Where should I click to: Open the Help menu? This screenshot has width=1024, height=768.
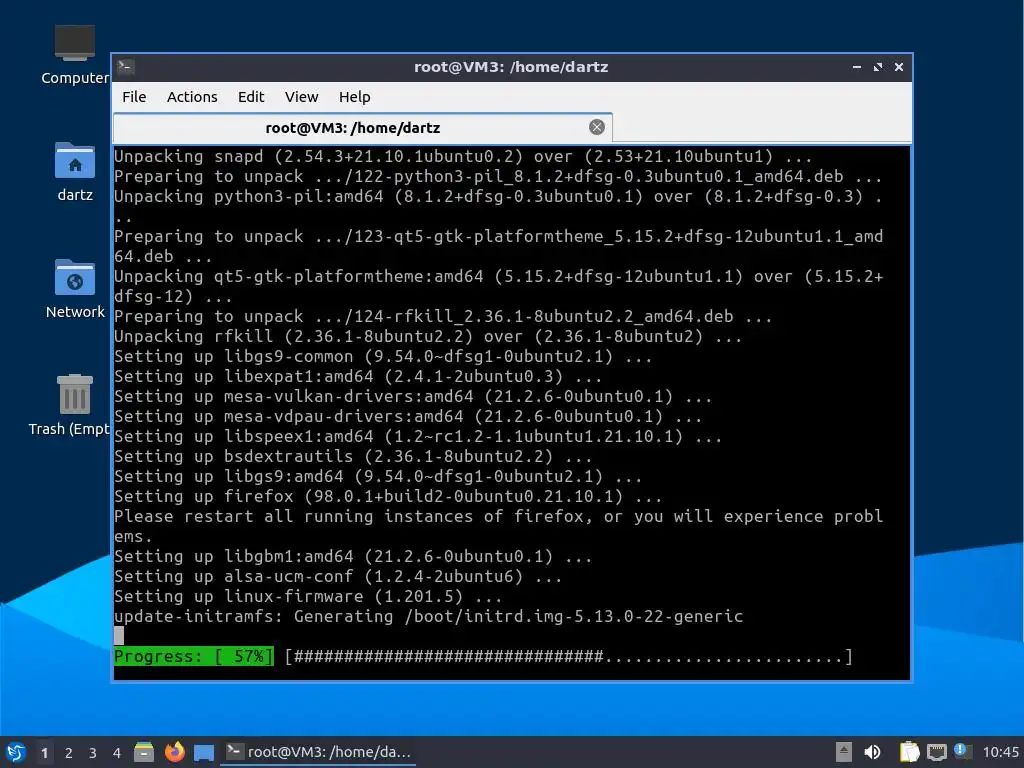point(355,97)
